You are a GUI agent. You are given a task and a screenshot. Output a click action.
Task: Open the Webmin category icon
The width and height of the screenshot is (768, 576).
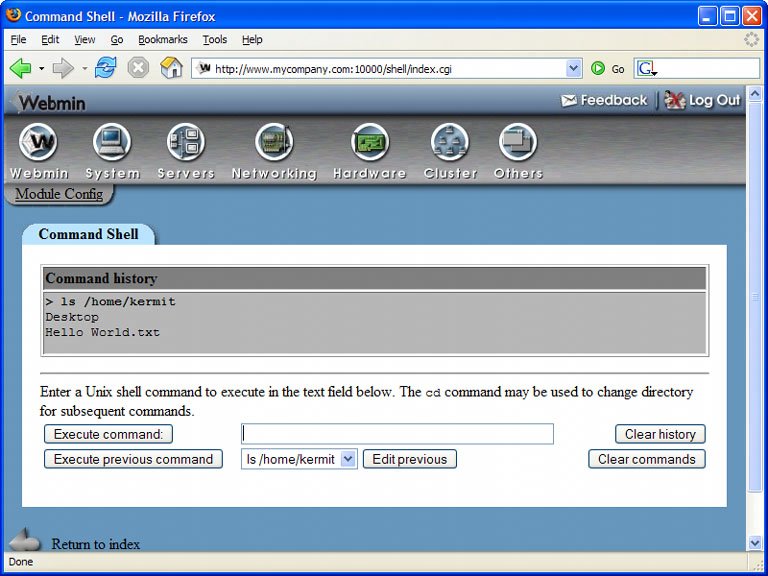(x=39, y=143)
